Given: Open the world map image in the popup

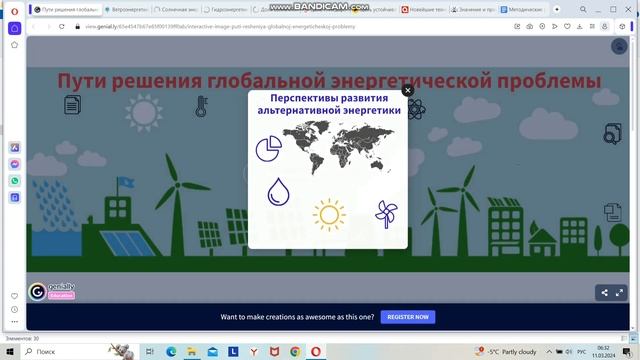Looking at the screenshot, I should point(339,147).
